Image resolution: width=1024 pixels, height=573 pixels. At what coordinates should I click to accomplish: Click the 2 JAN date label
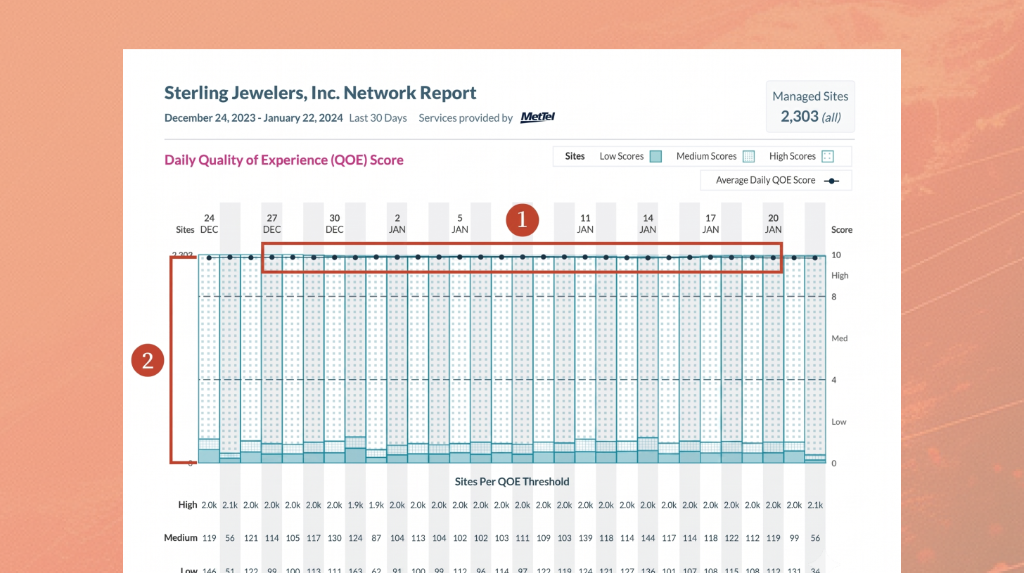397,223
